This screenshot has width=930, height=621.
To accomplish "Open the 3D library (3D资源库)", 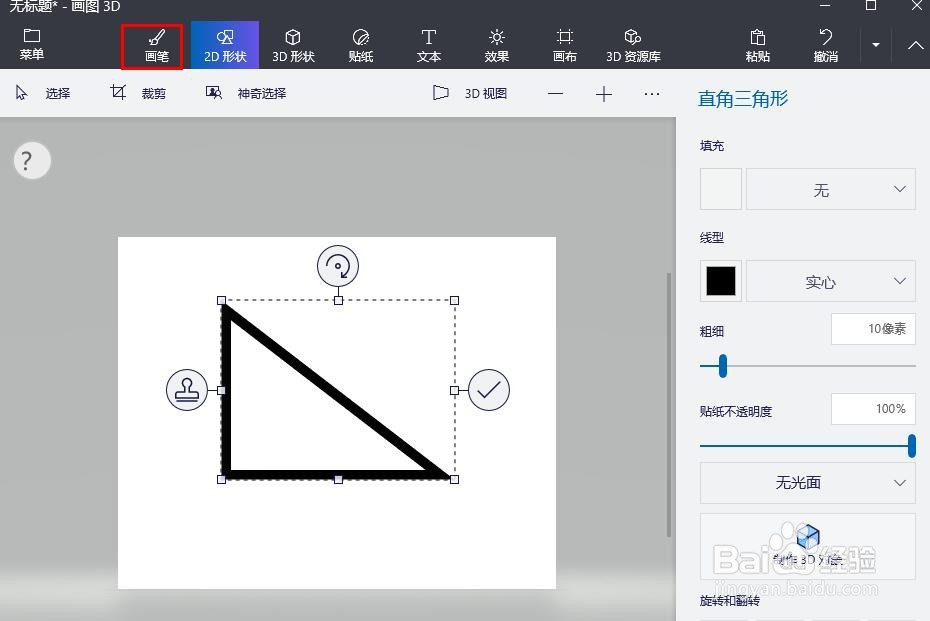I will pyautogui.click(x=632, y=44).
